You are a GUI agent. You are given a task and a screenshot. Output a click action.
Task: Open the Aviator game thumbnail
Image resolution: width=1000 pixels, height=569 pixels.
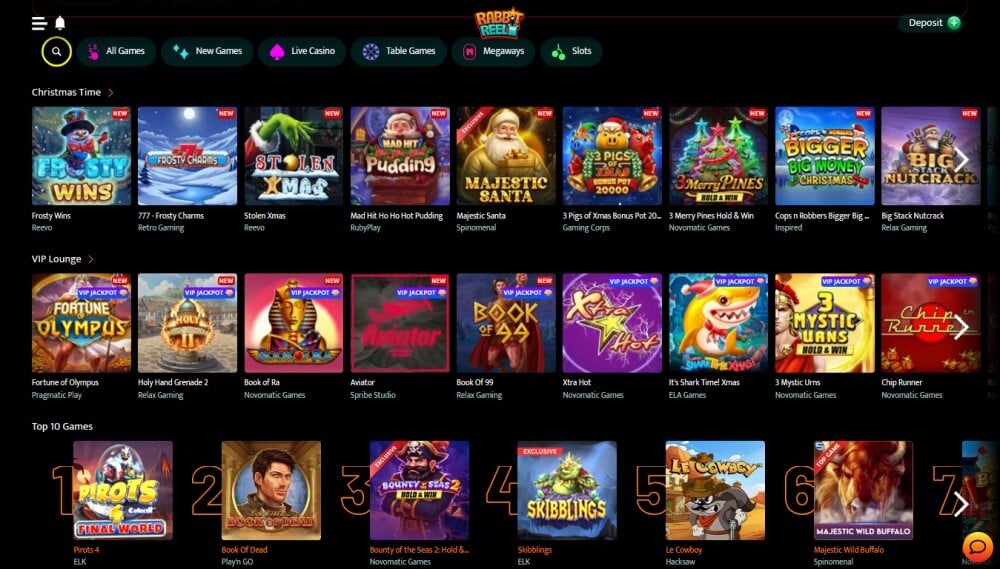[x=400, y=323]
